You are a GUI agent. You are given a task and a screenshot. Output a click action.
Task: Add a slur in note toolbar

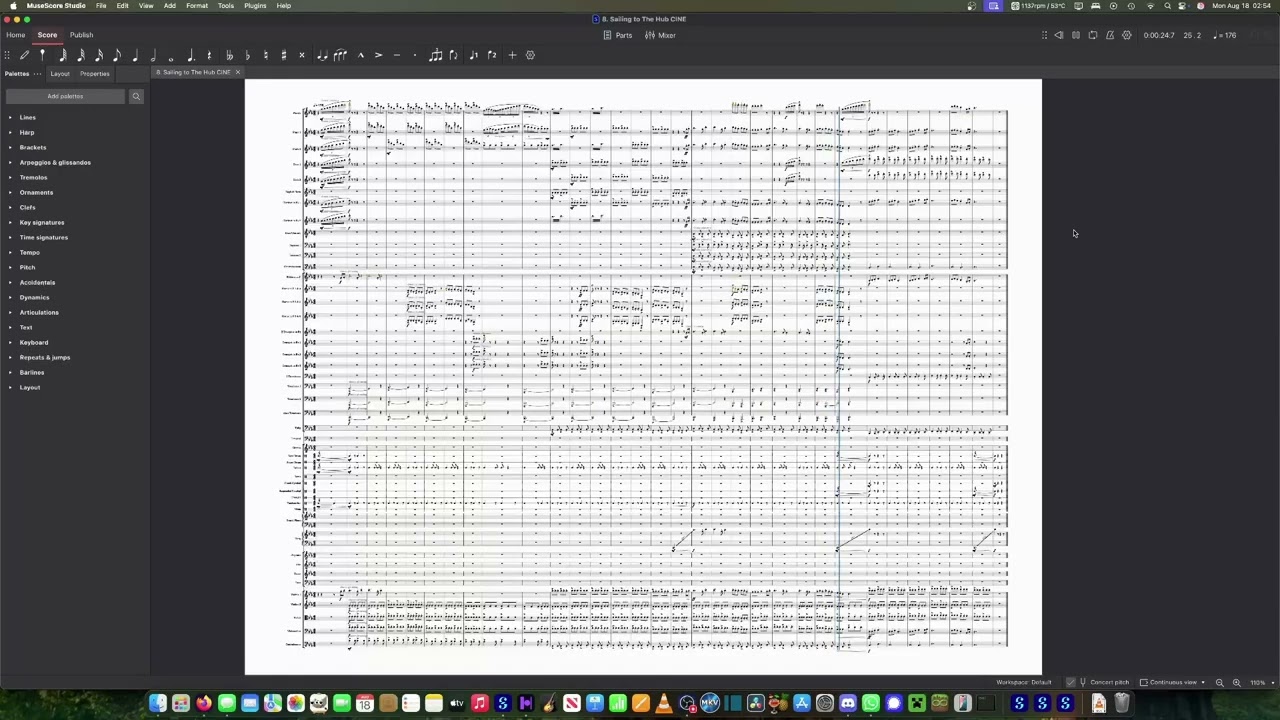coord(340,55)
